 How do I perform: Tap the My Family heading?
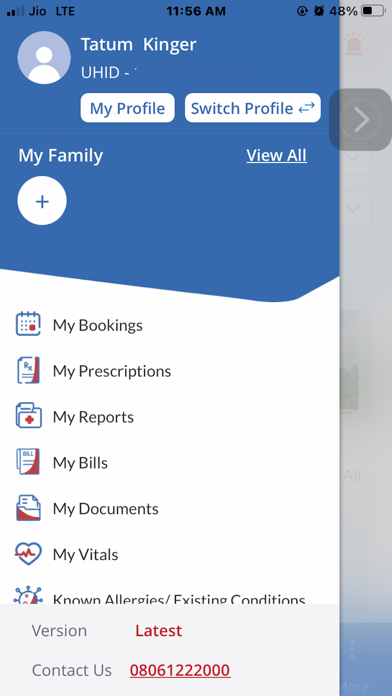60,155
